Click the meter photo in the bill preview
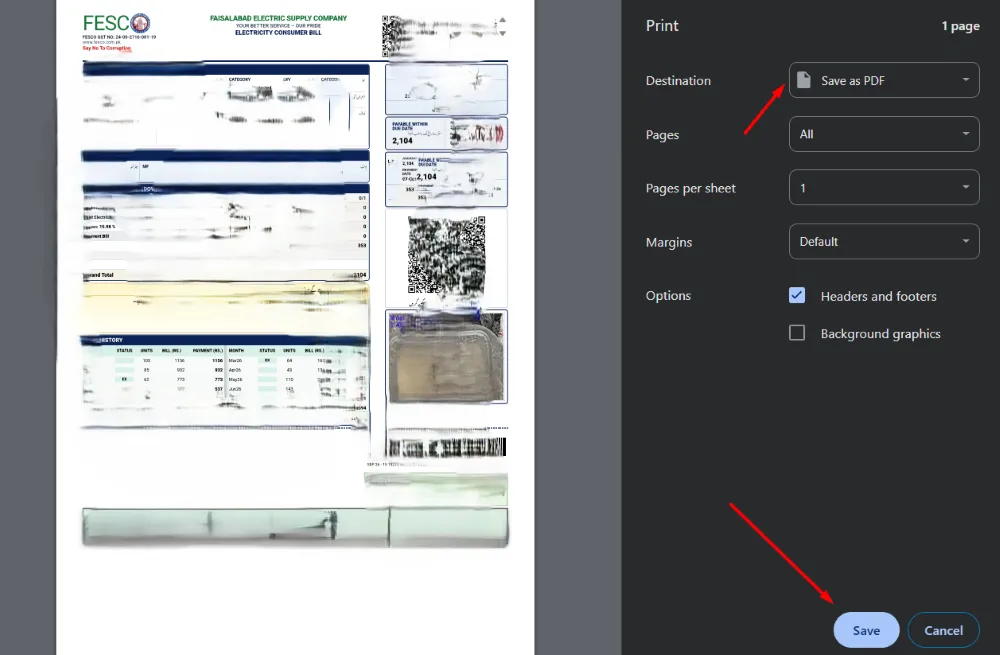The width and height of the screenshot is (1000, 655). pos(446,357)
